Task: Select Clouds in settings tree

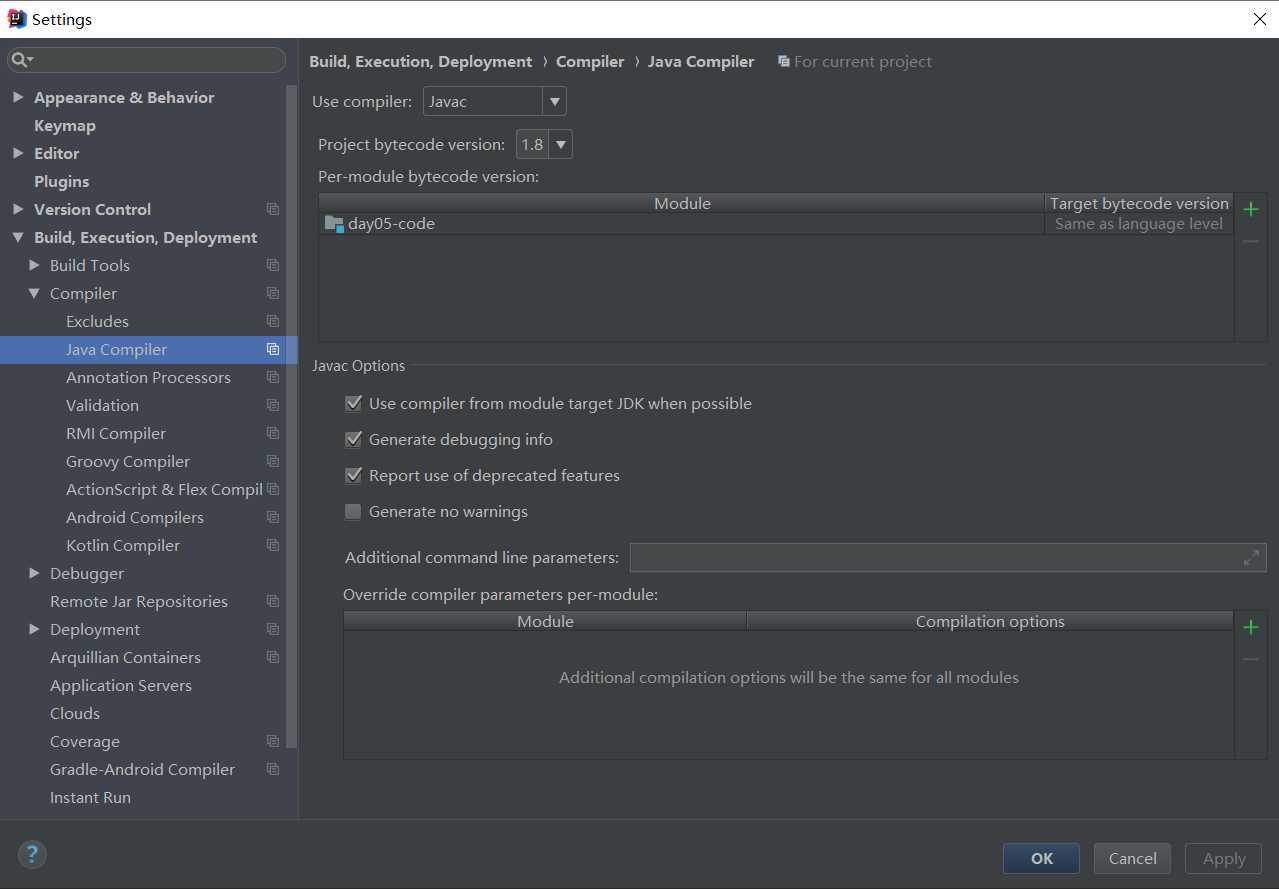Action: tap(75, 713)
